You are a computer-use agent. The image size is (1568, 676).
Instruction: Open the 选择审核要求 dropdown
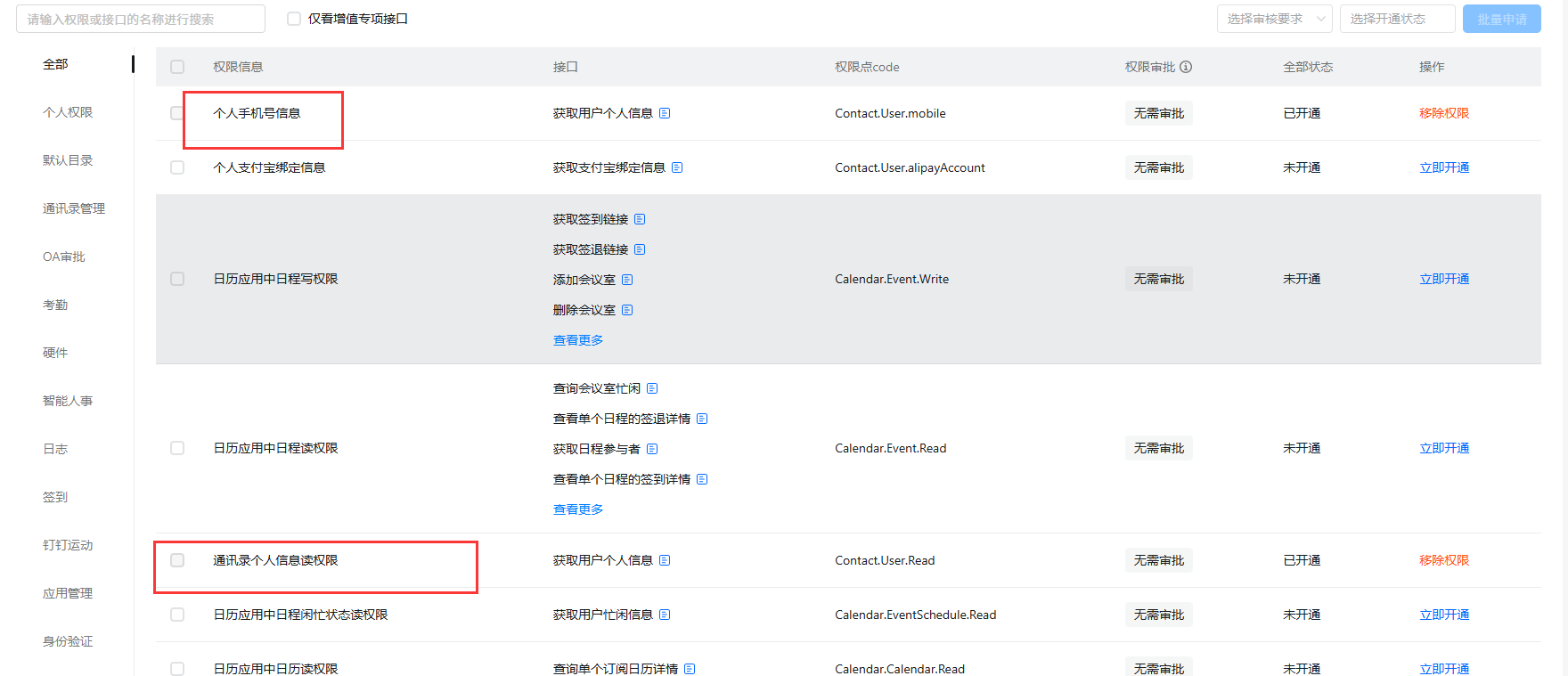[x=1274, y=19]
